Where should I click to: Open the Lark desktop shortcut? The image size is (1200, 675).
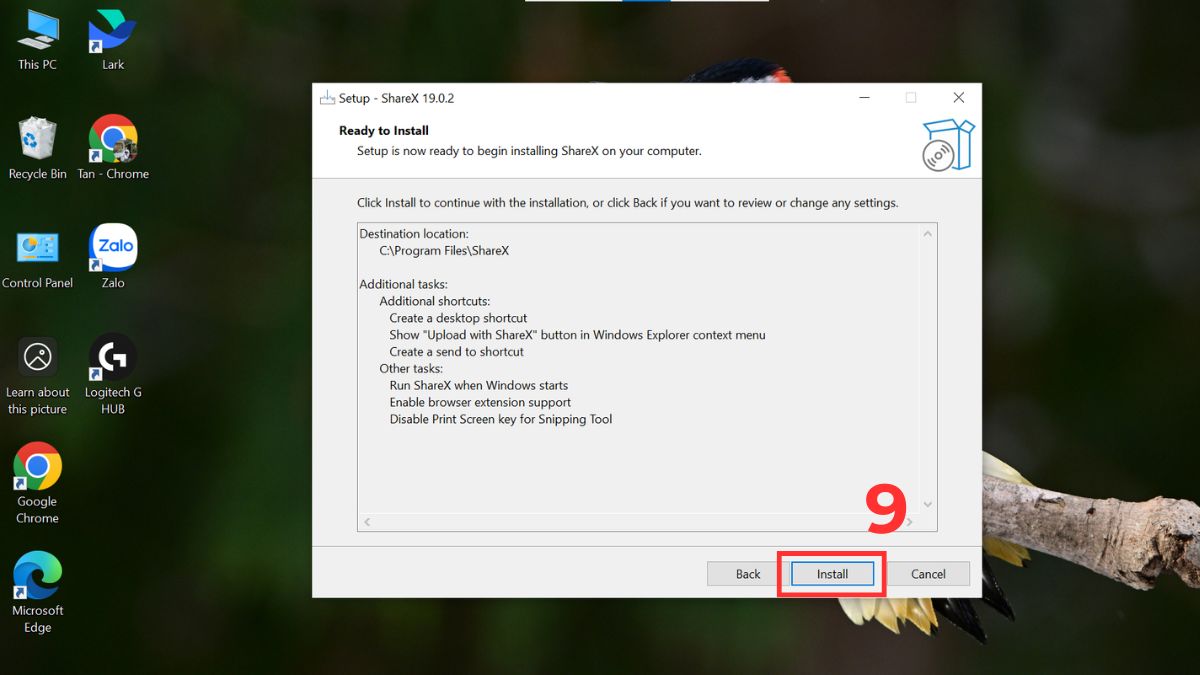pos(113,40)
